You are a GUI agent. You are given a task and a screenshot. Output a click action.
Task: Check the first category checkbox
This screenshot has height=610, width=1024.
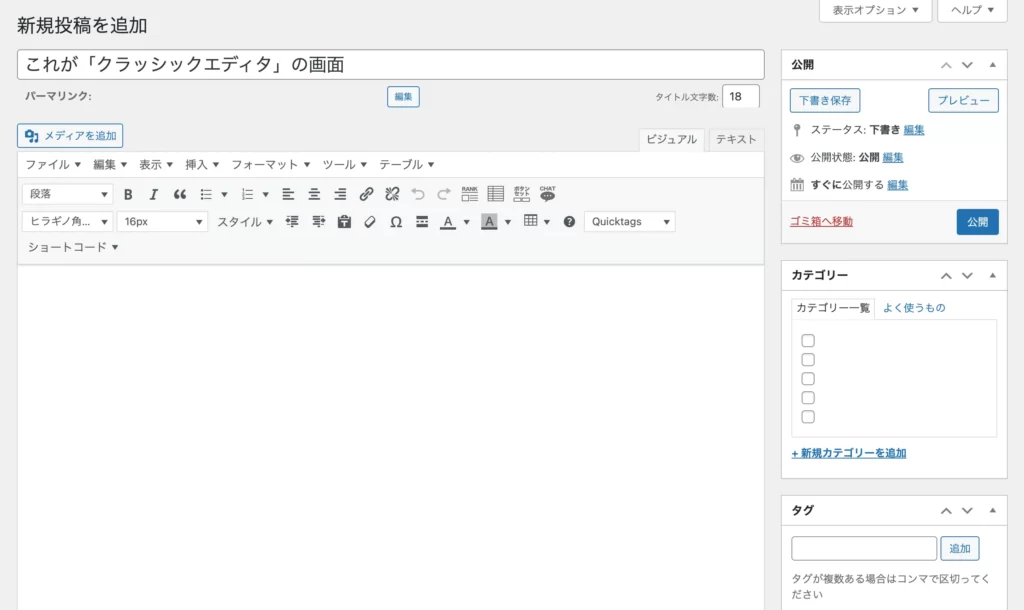[x=808, y=340]
